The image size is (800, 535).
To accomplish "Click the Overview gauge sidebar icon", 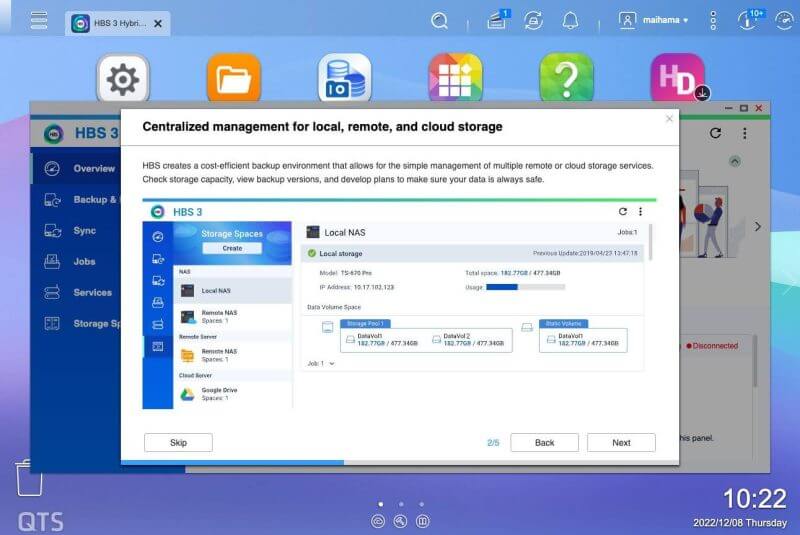I will pos(52,168).
